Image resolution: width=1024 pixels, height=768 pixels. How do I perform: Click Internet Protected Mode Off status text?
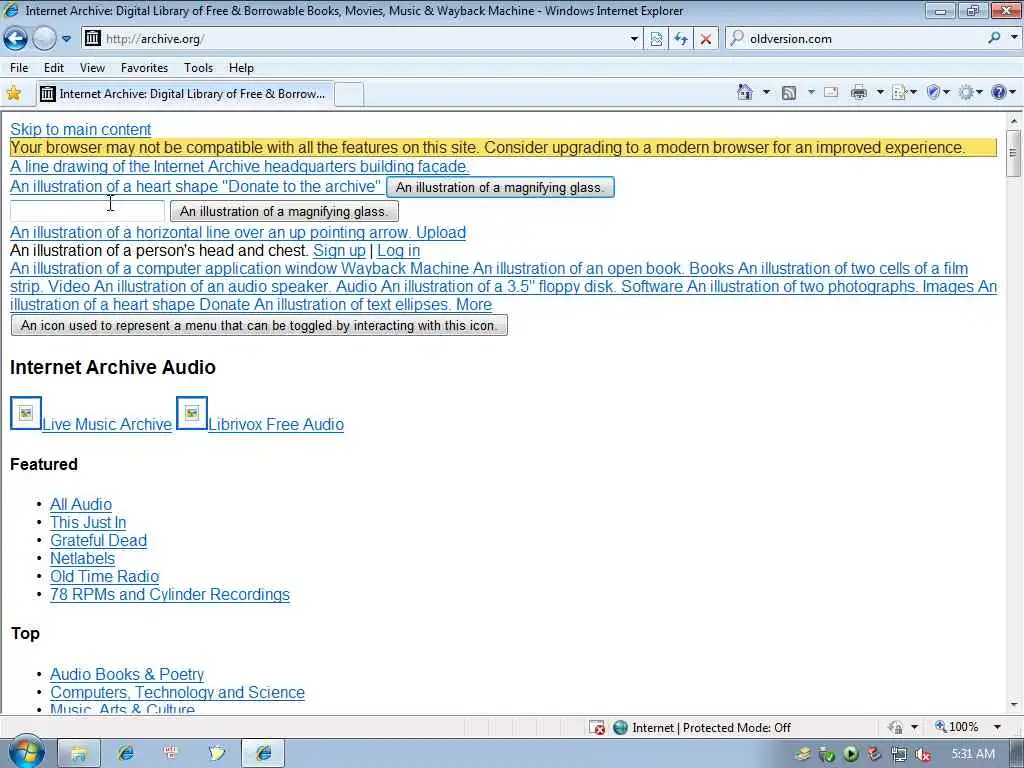tap(711, 728)
